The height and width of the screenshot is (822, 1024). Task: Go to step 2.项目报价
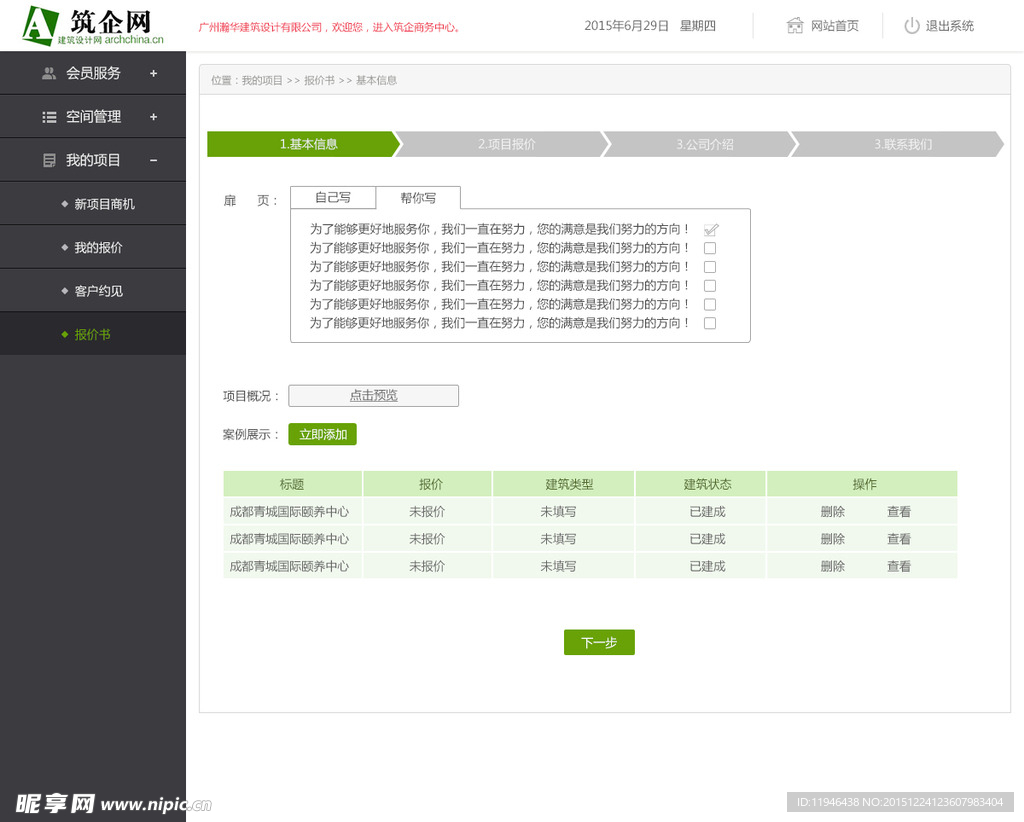pyautogui.click(x=506, y=144)
